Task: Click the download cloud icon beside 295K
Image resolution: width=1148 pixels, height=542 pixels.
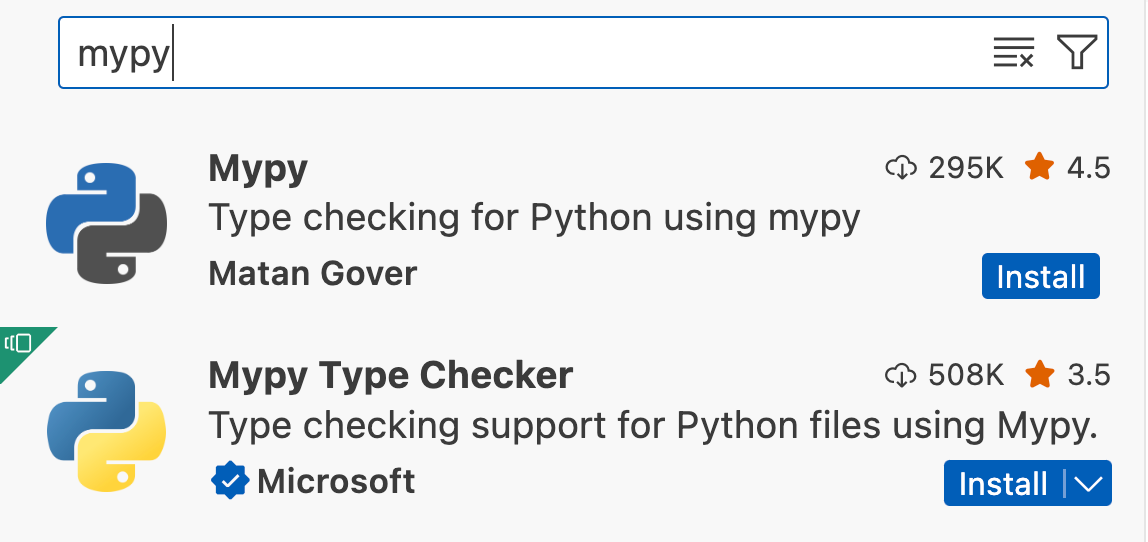Action: coord(901,168)
